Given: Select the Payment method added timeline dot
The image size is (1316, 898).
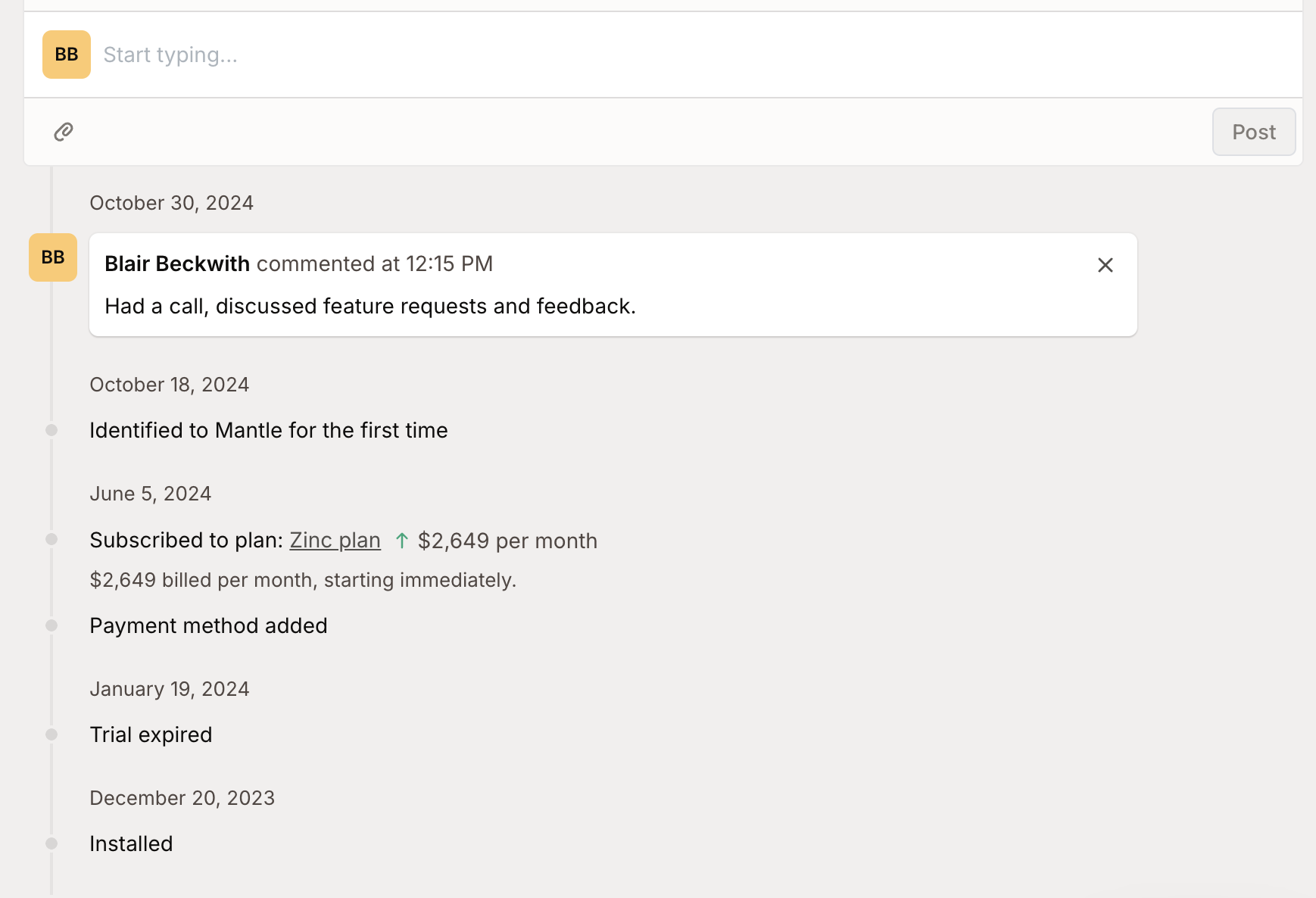Looking at the screenshot, I should 51,625.
